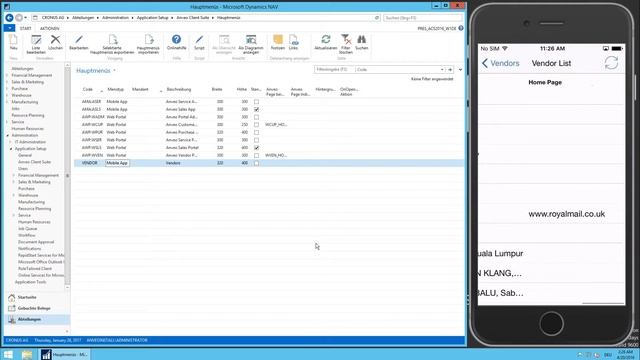Uncheck Standard checkbox for AMA-ASLS row

pos(256,109)
